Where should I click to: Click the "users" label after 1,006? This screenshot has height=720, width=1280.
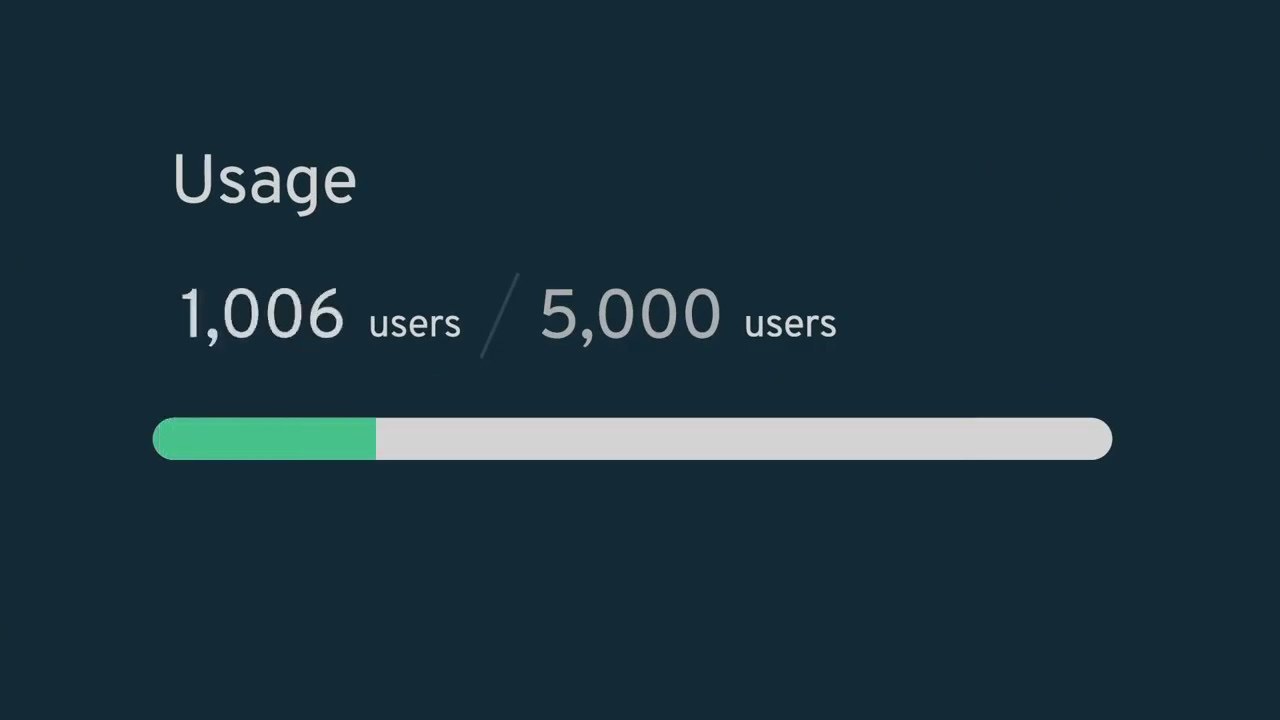pos(414,324)
